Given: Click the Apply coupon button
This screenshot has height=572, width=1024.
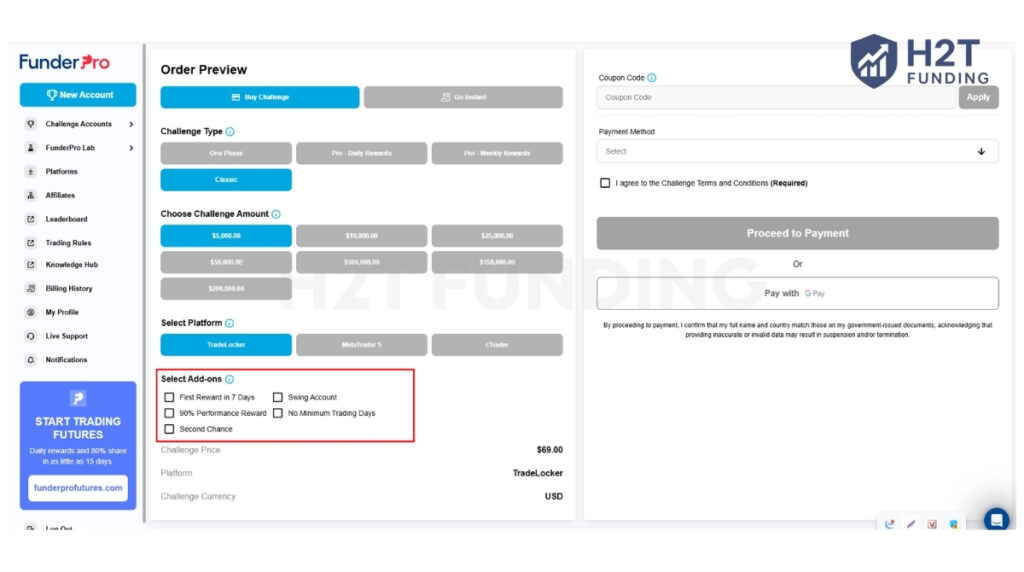Looking at the screenshot, I should 978,97.
